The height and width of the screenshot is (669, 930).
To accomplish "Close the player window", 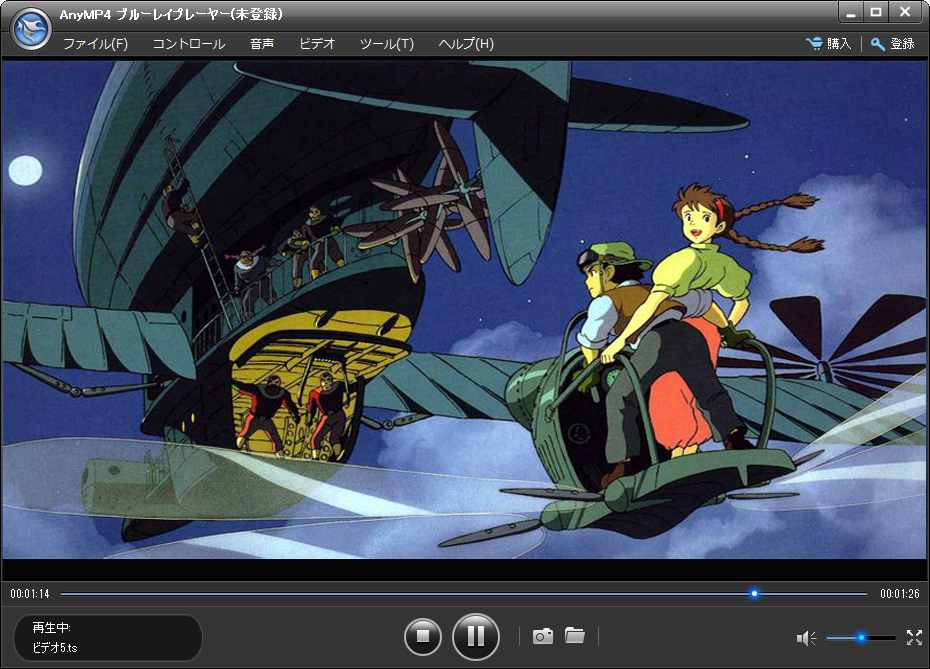I will [x=905, y=12].
